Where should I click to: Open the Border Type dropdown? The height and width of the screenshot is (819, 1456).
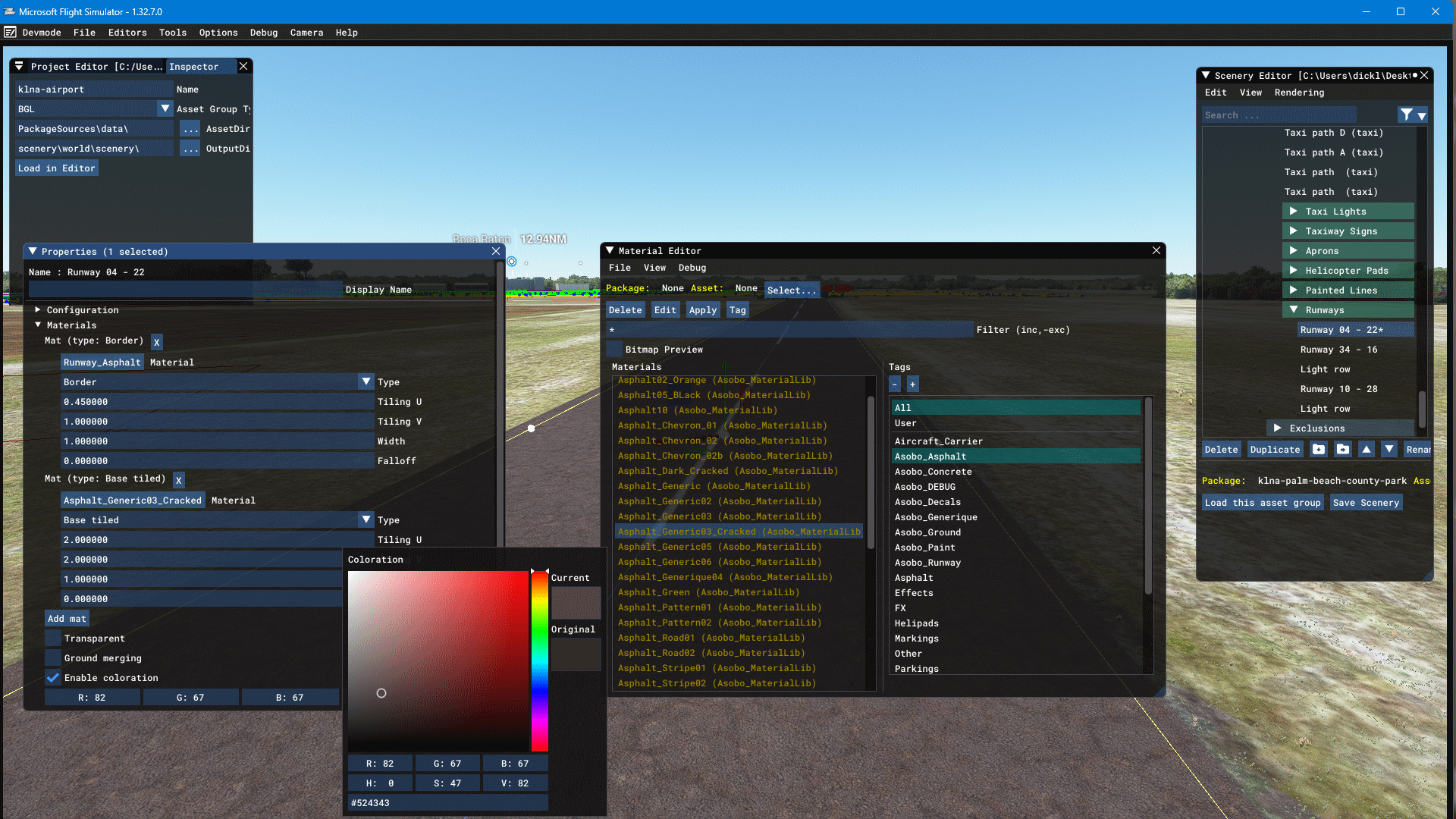pos(366,381)
